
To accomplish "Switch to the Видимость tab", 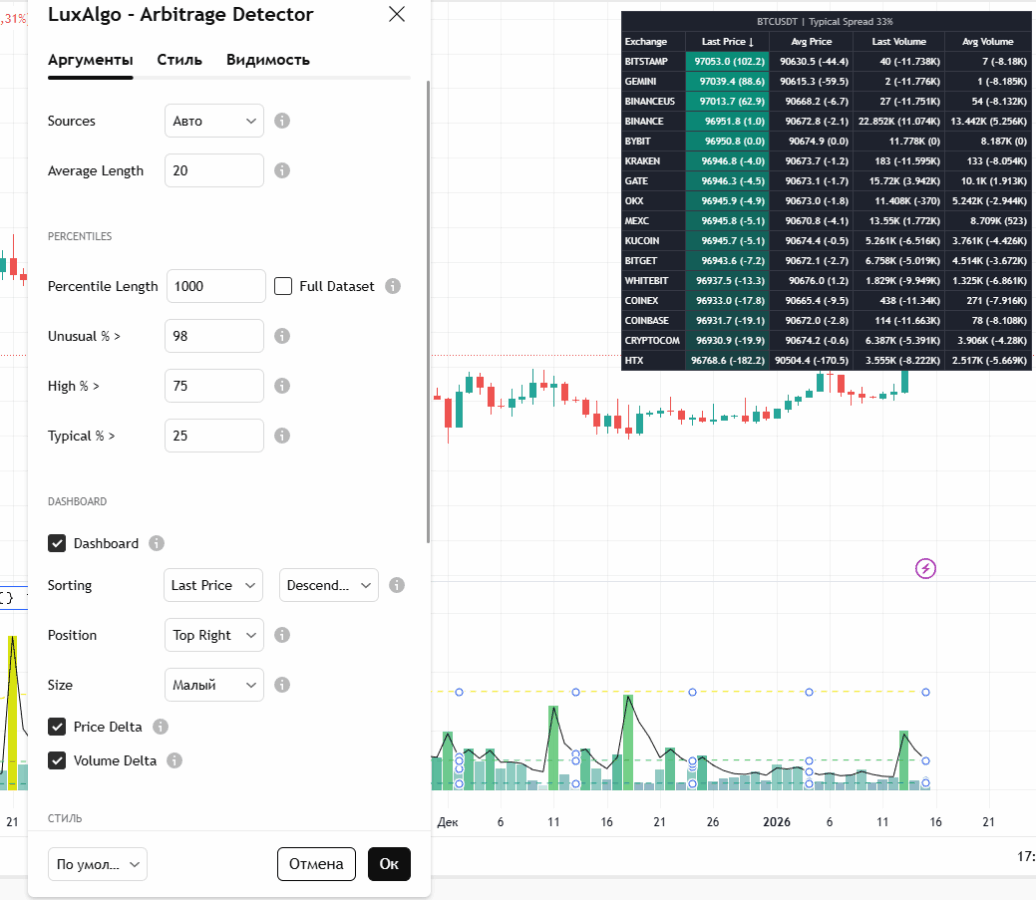I will (268, 60).
